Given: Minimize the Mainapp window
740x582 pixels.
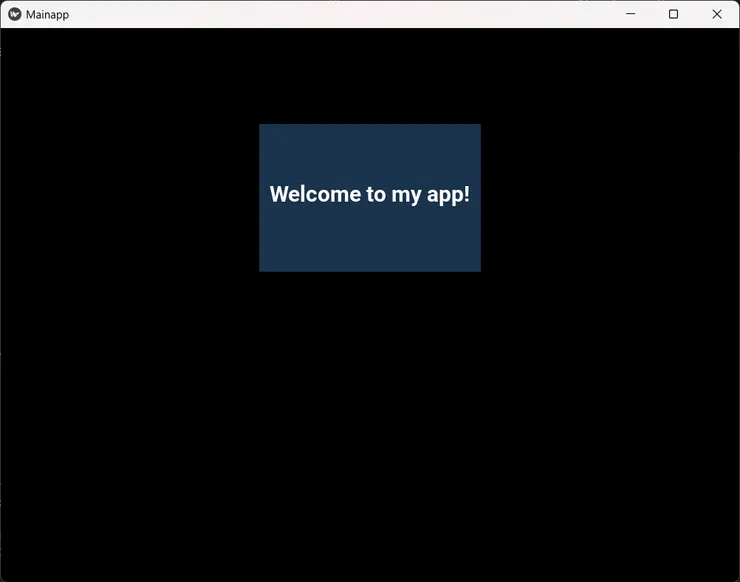Looking at the screenshot, I should (x=631, y=14).
